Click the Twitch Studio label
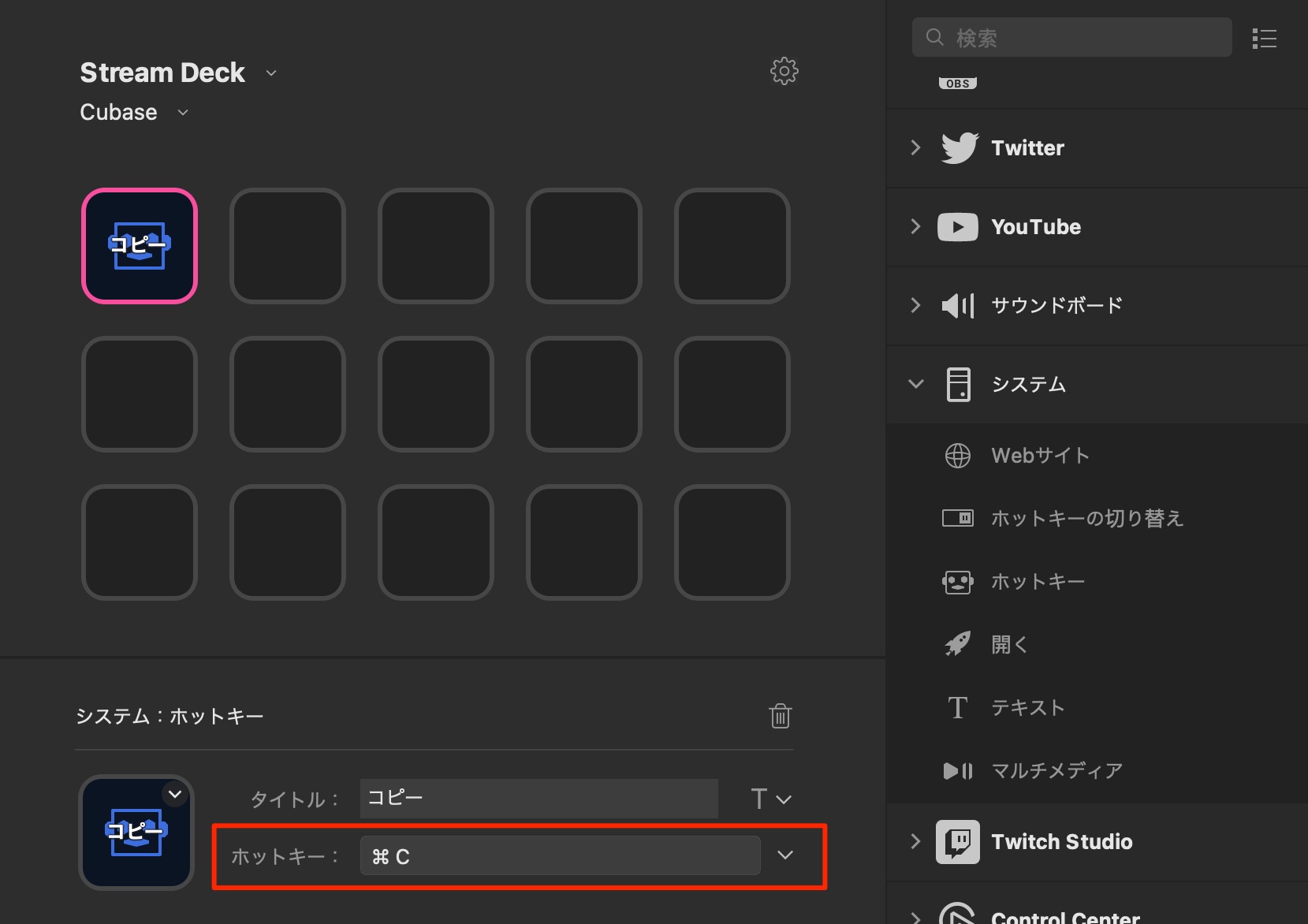1308x924 pixels. (x=1062, y=842)
